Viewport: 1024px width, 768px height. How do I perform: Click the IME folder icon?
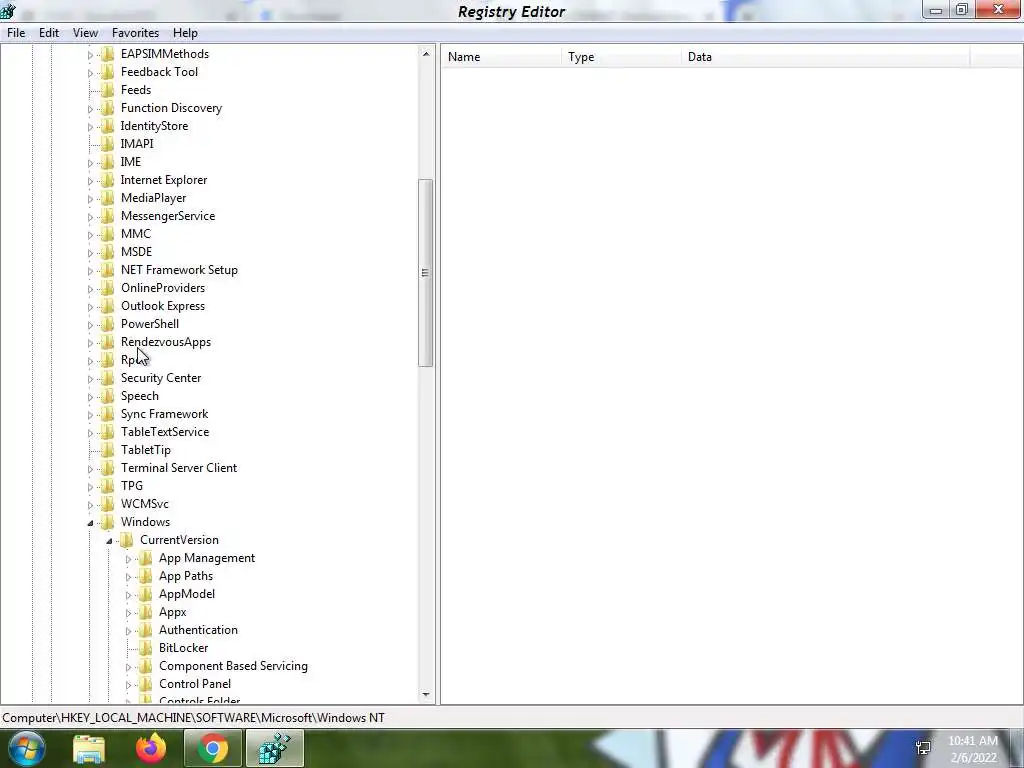108,162
